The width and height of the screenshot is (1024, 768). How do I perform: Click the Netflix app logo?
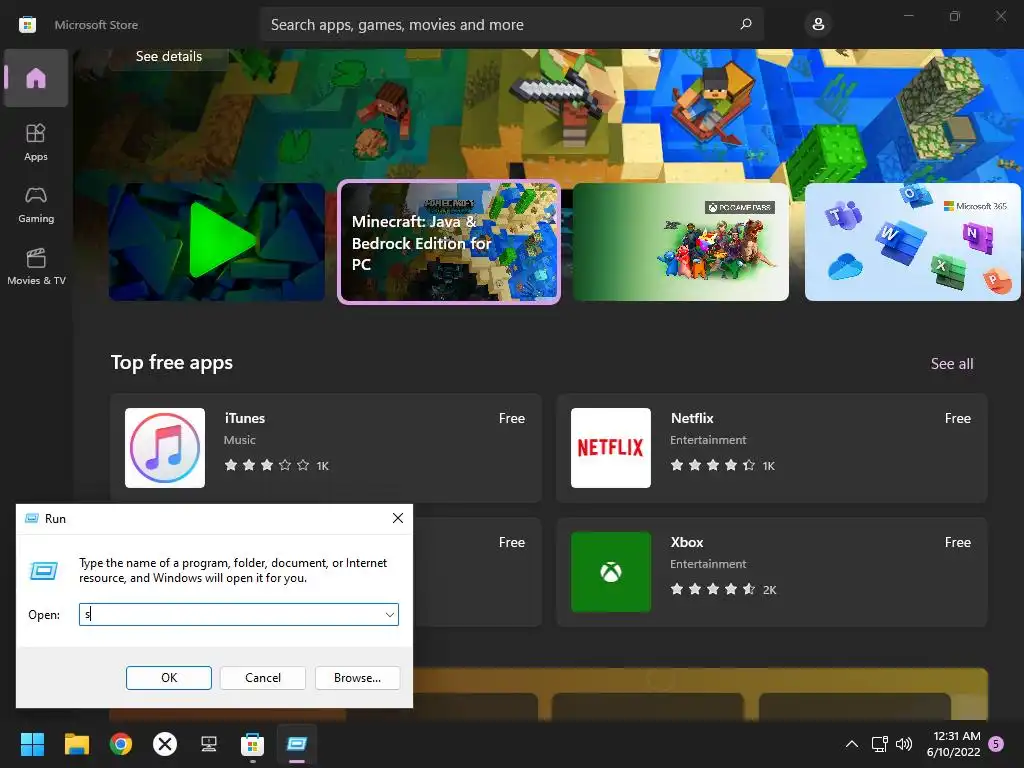coord(611,448)
